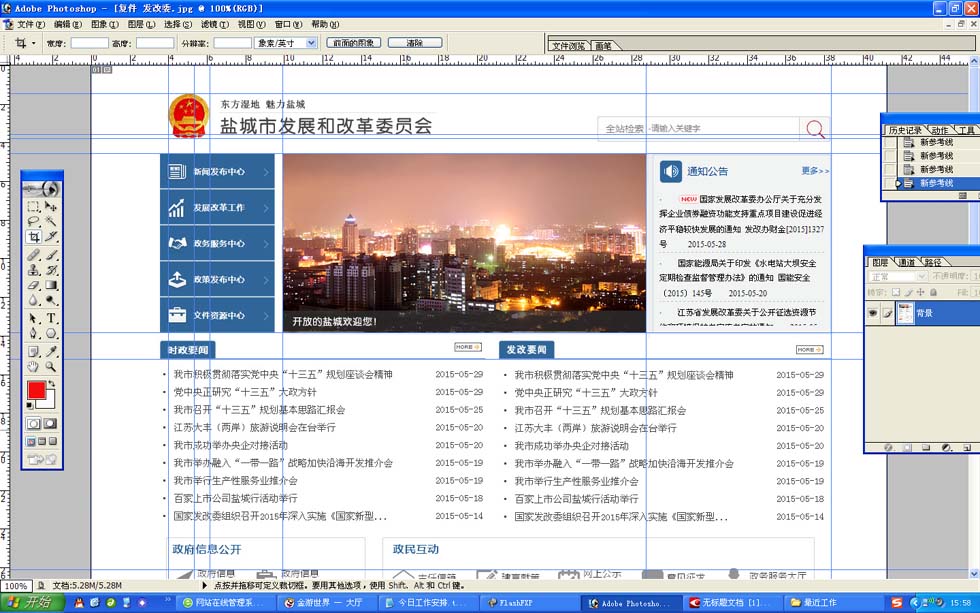980x613 pixels.
Task: Open the crop tool preset picker arrow
Action: tap(33, 43)
